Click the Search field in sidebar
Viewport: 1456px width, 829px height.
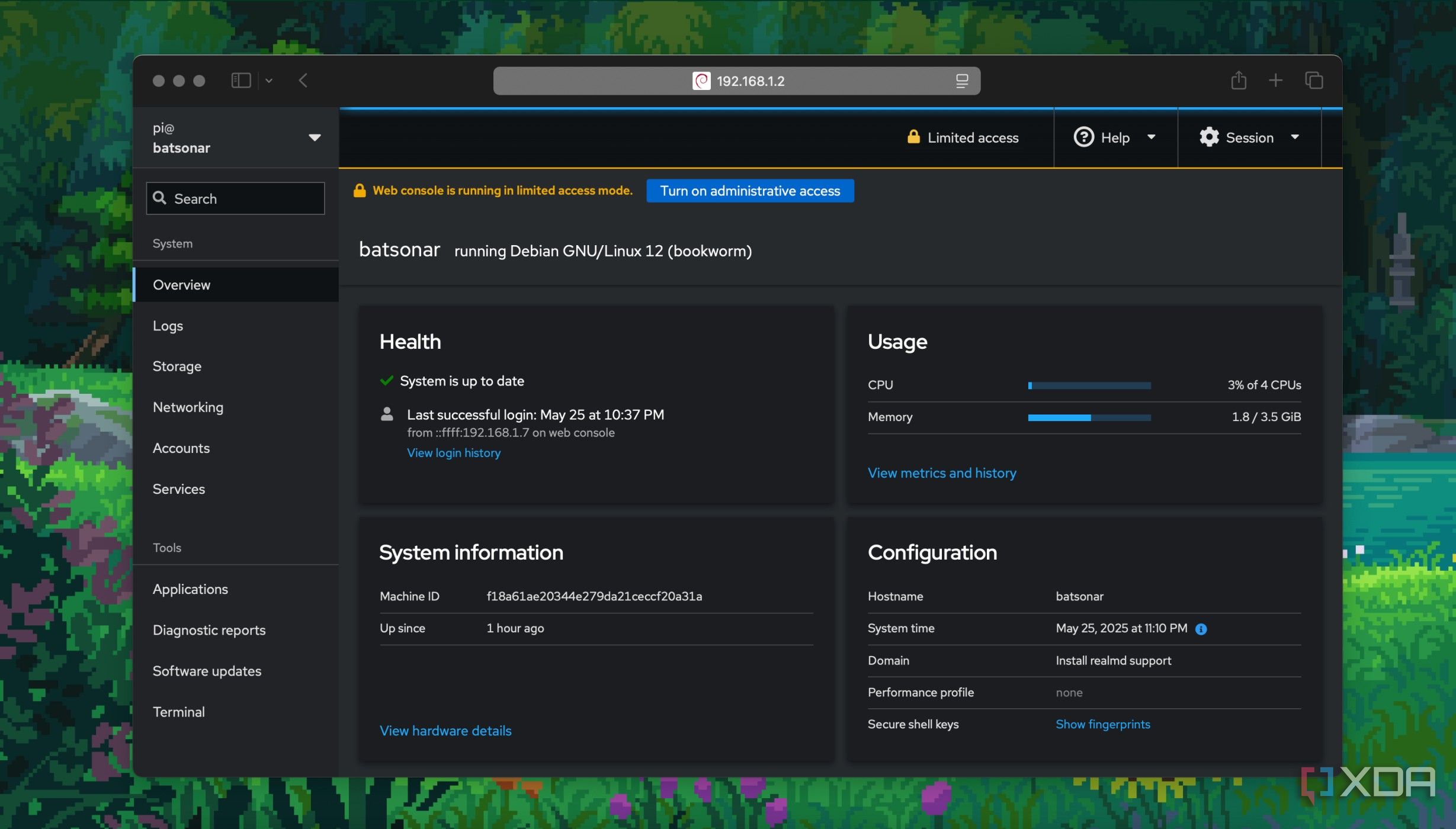(x=236, y=198)
